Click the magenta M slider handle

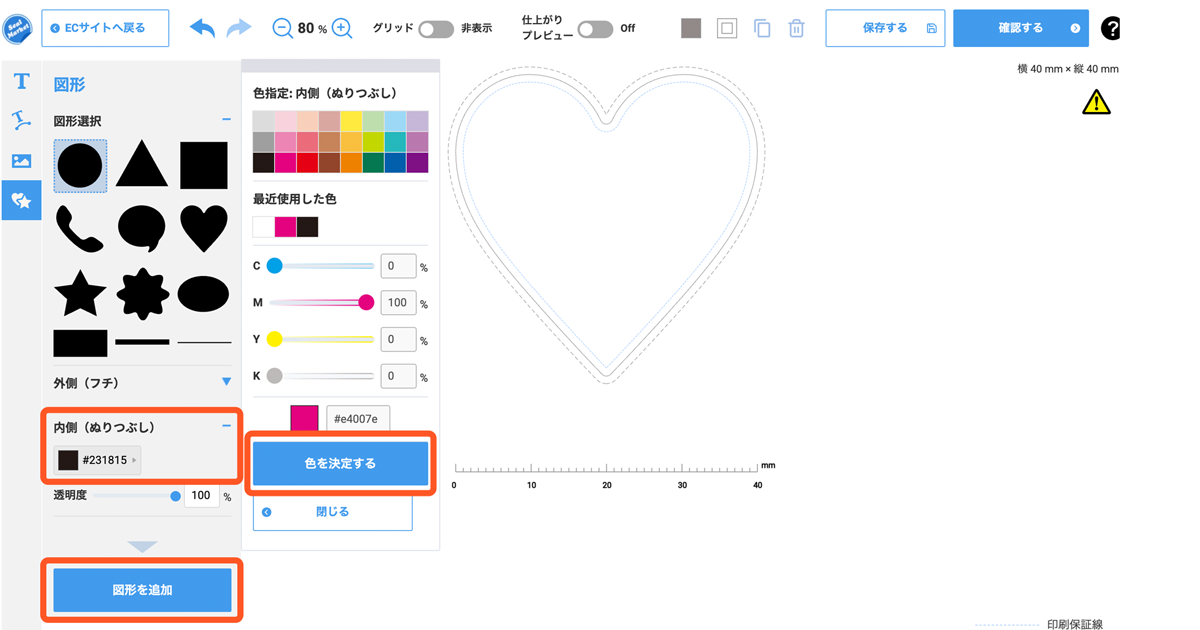click(366, 303)
